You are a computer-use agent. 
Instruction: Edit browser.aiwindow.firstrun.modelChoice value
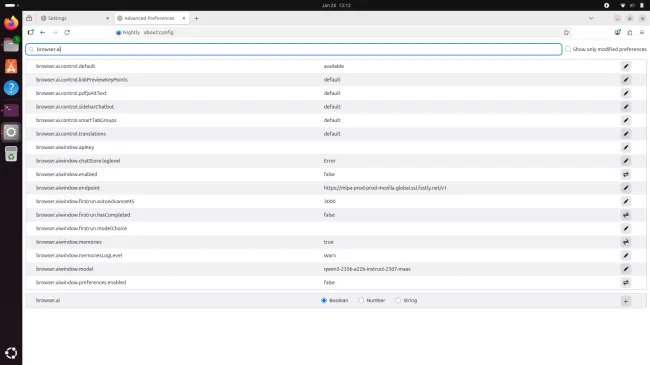click(x=626, y=229)
